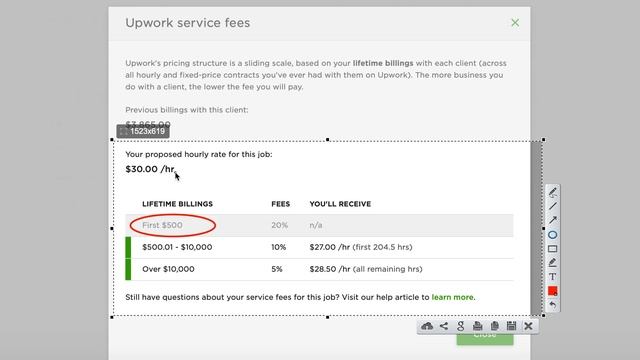Click the 5% fee value
This screenshot has height=360, width=640.
[x=277, y=269]
